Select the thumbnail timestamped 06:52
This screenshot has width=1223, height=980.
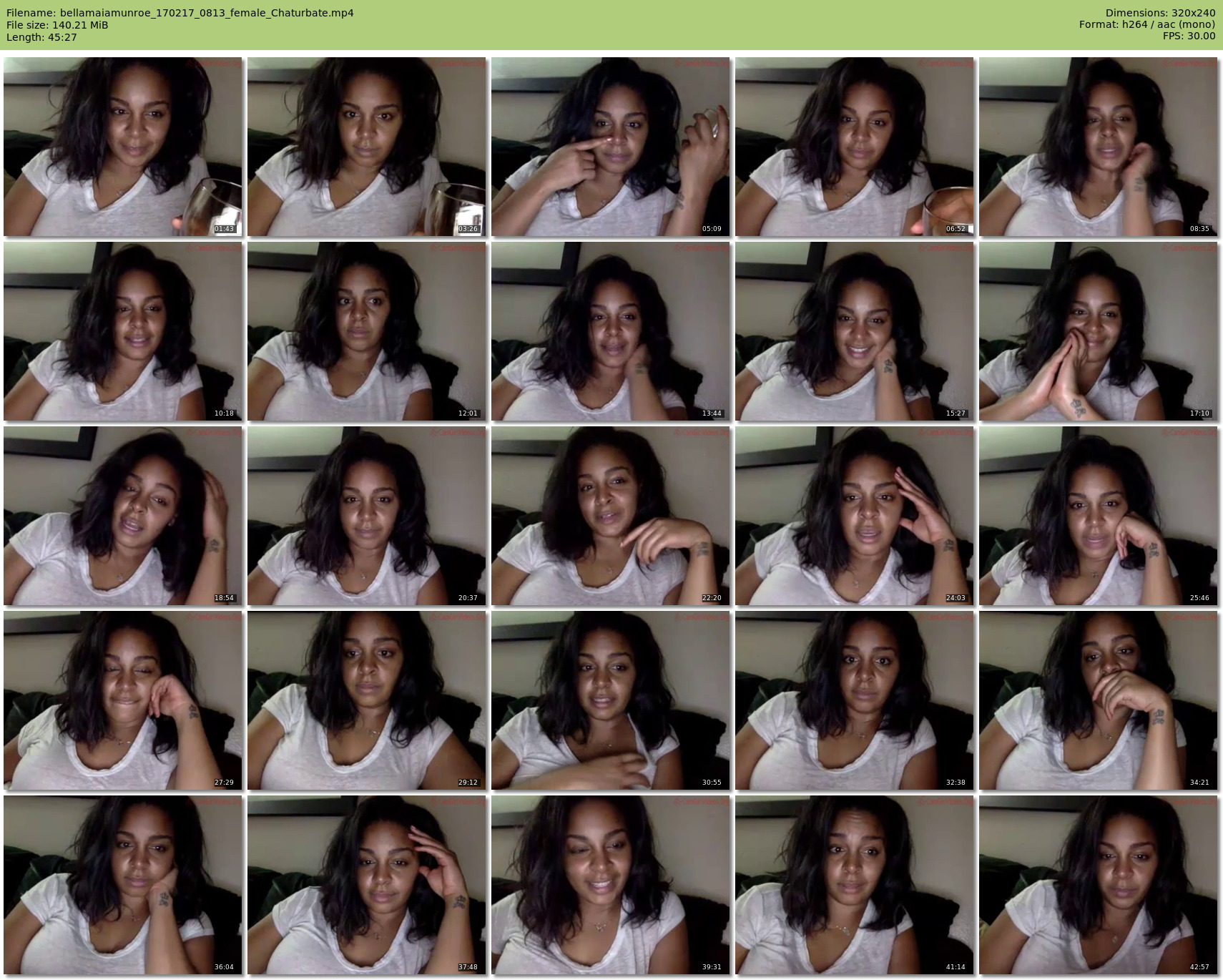855,147
